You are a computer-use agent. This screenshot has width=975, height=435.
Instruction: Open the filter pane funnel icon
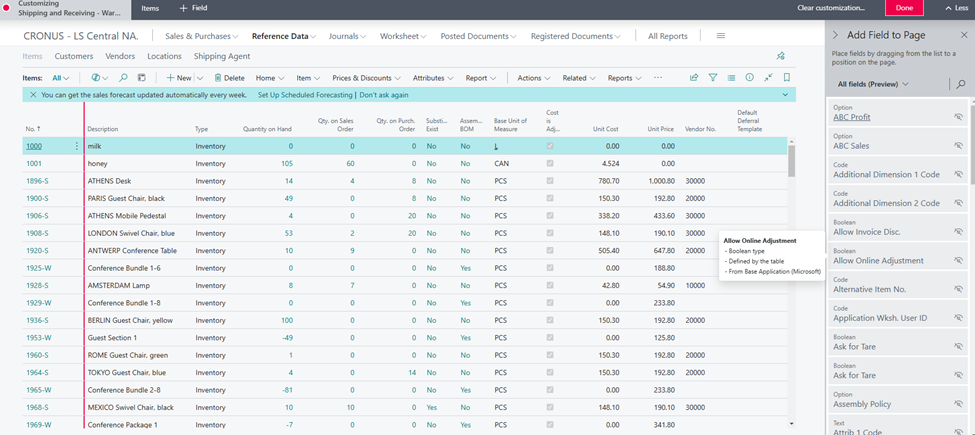pyautogui.click(x=713, y=78)
